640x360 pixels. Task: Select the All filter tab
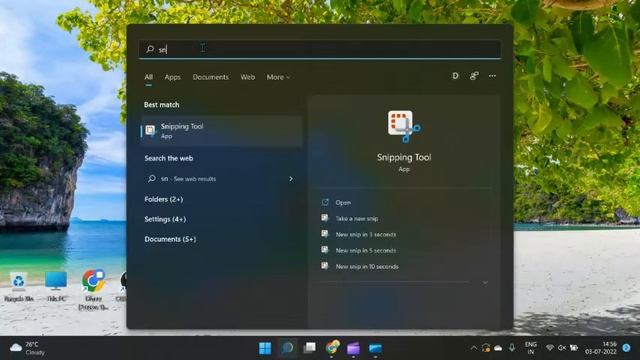pyautogui.click(x=149, y=77)
